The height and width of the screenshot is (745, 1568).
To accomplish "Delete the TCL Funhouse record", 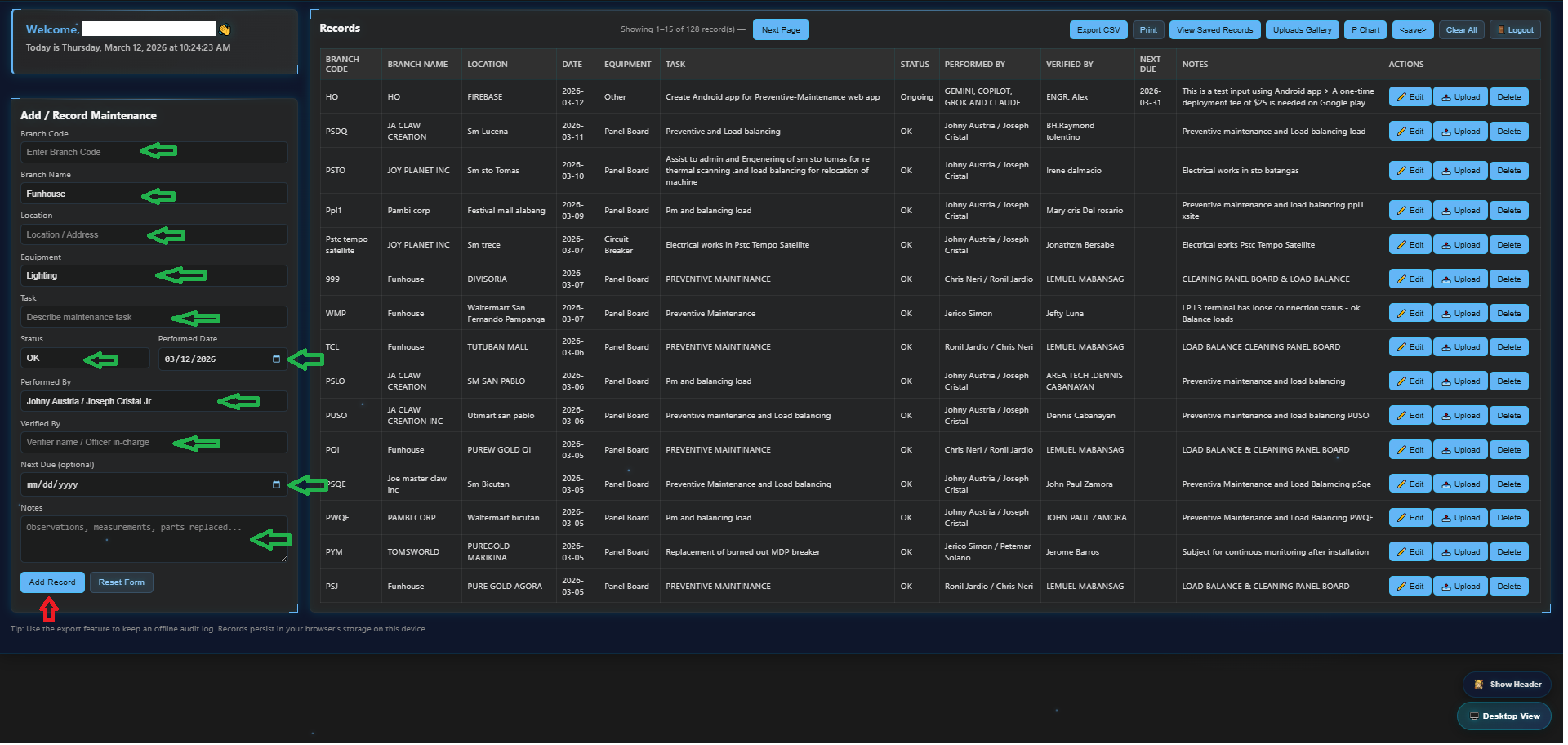I will point(1508,347).
